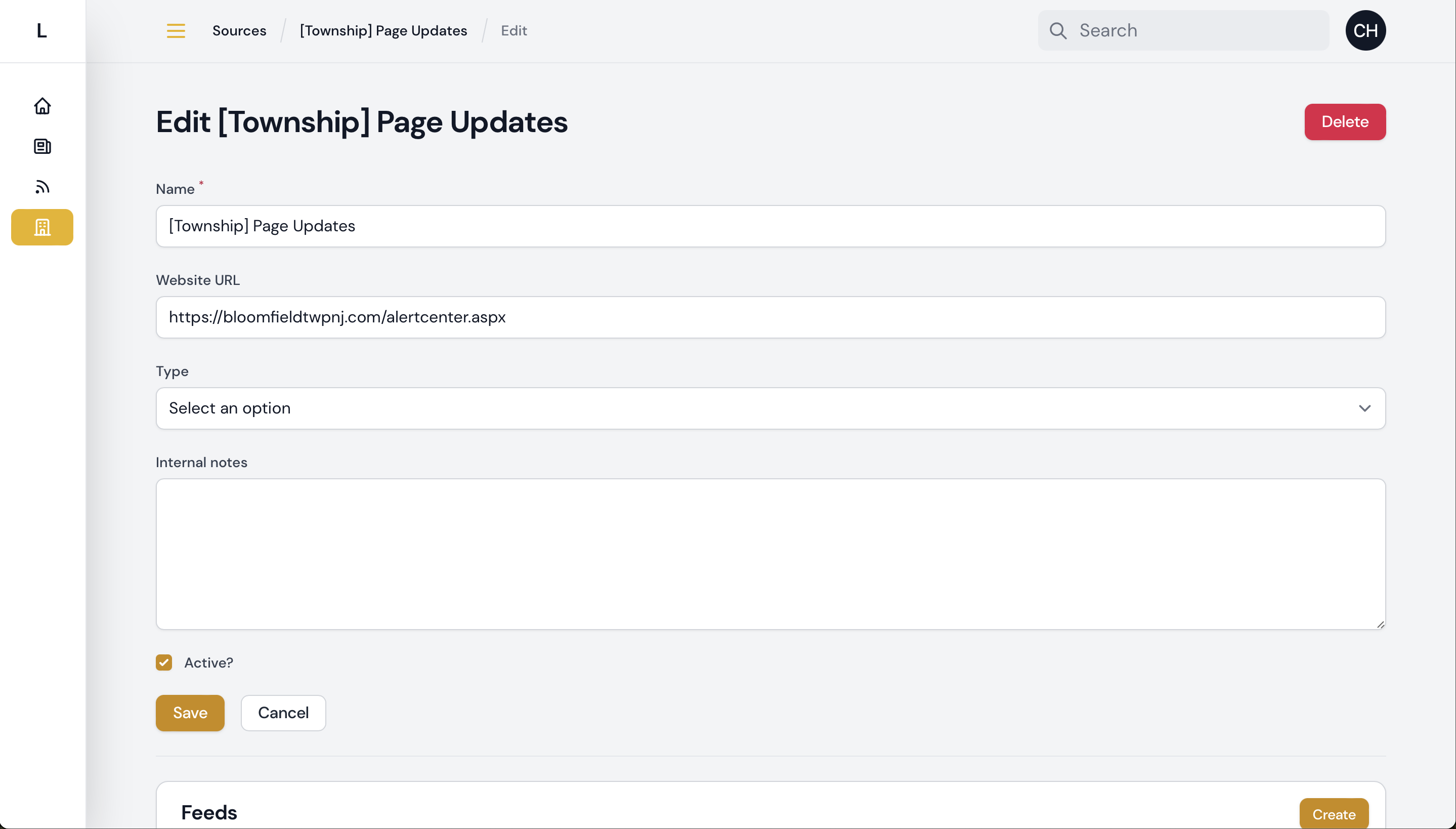
Task: Focus the Website URL field
Action: 770,317
